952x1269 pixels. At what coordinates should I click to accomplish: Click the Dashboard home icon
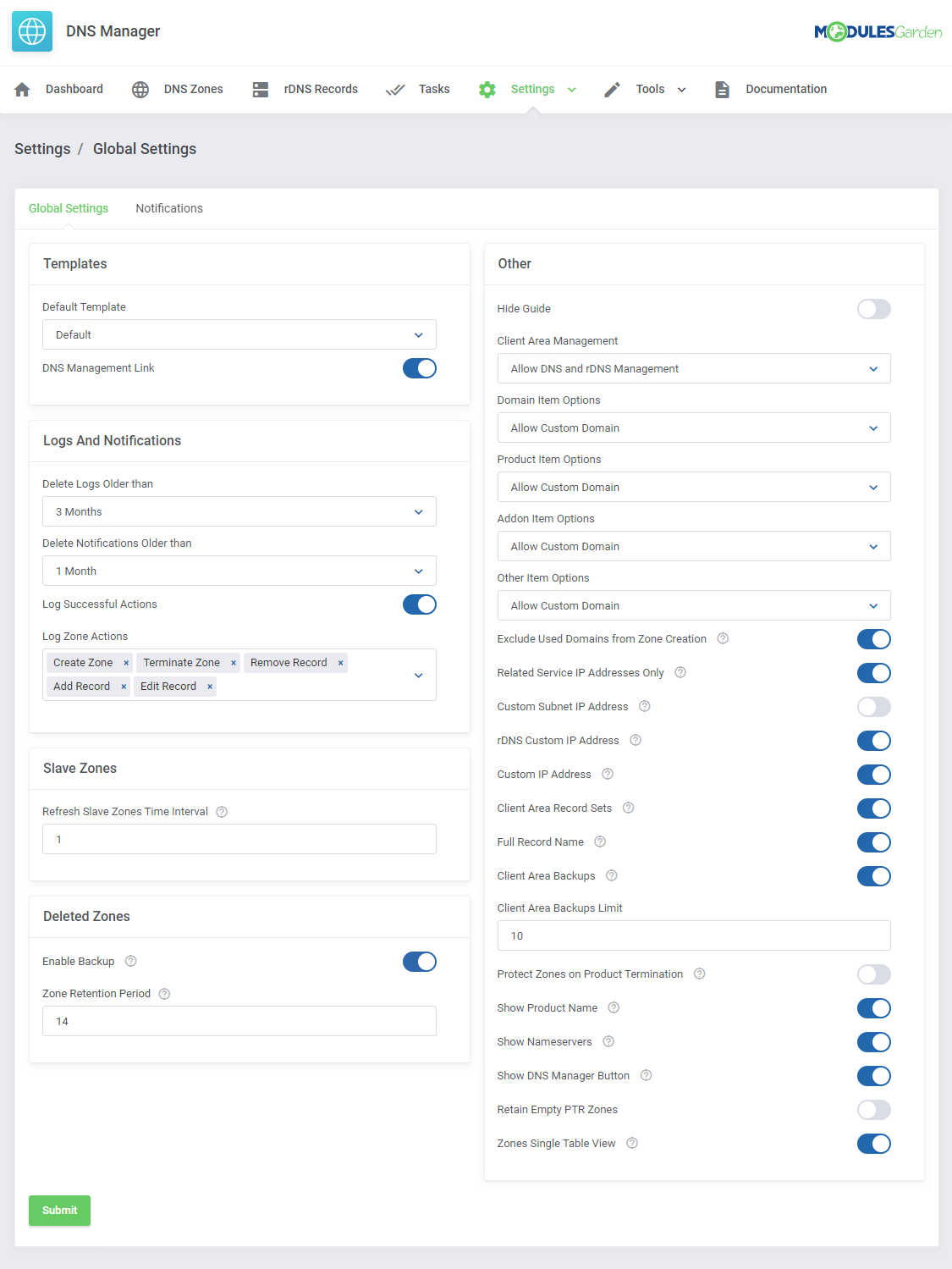[23, 90]
